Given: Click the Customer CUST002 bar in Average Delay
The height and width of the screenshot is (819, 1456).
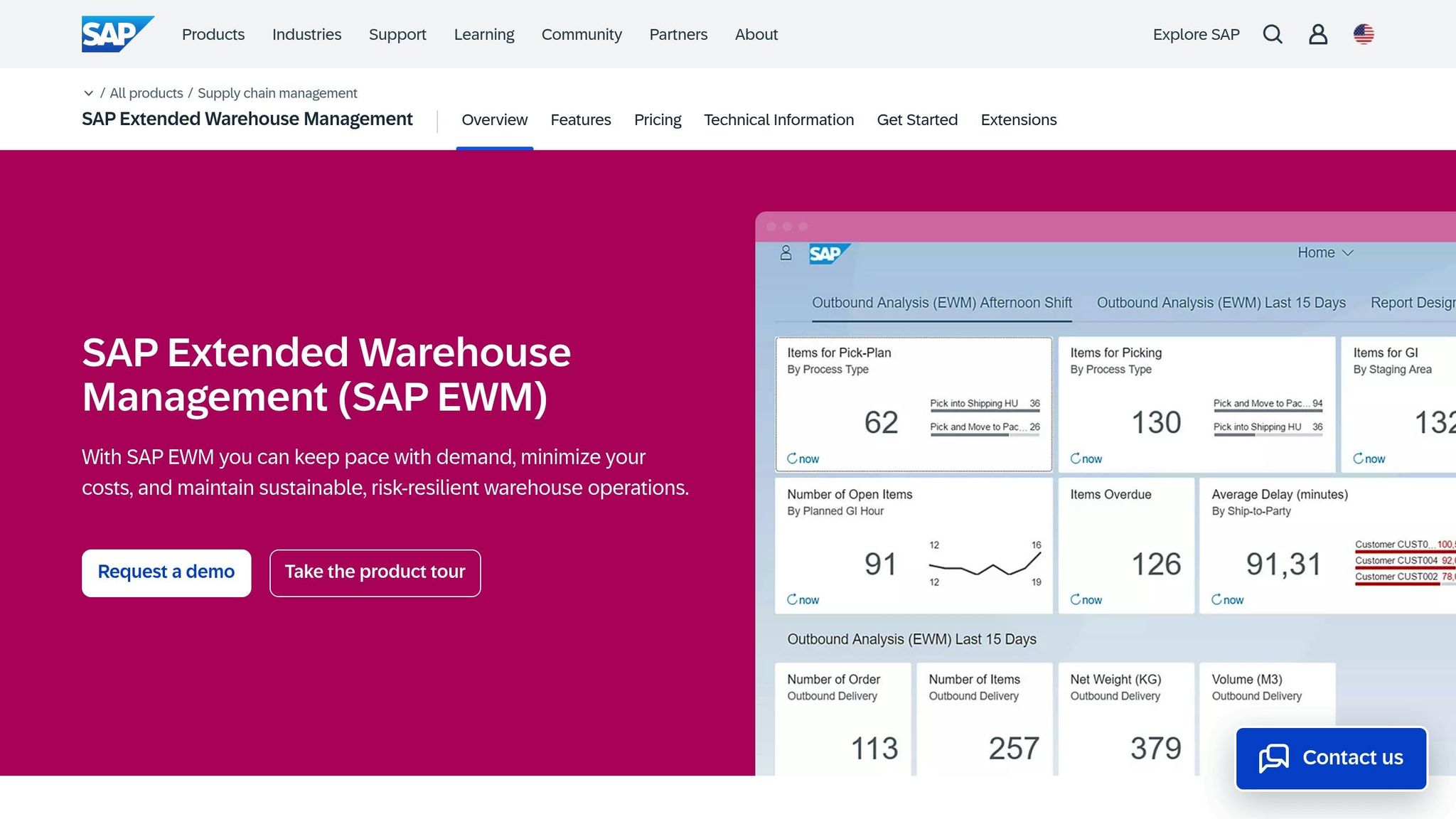Looking at the screenshot, I should [x=1405, y=578].
